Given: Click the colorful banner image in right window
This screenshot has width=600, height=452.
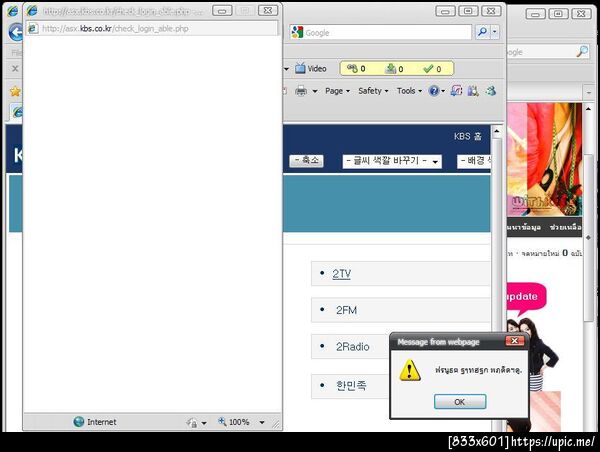Looking at the screenshot, I should tap(544, 160).
